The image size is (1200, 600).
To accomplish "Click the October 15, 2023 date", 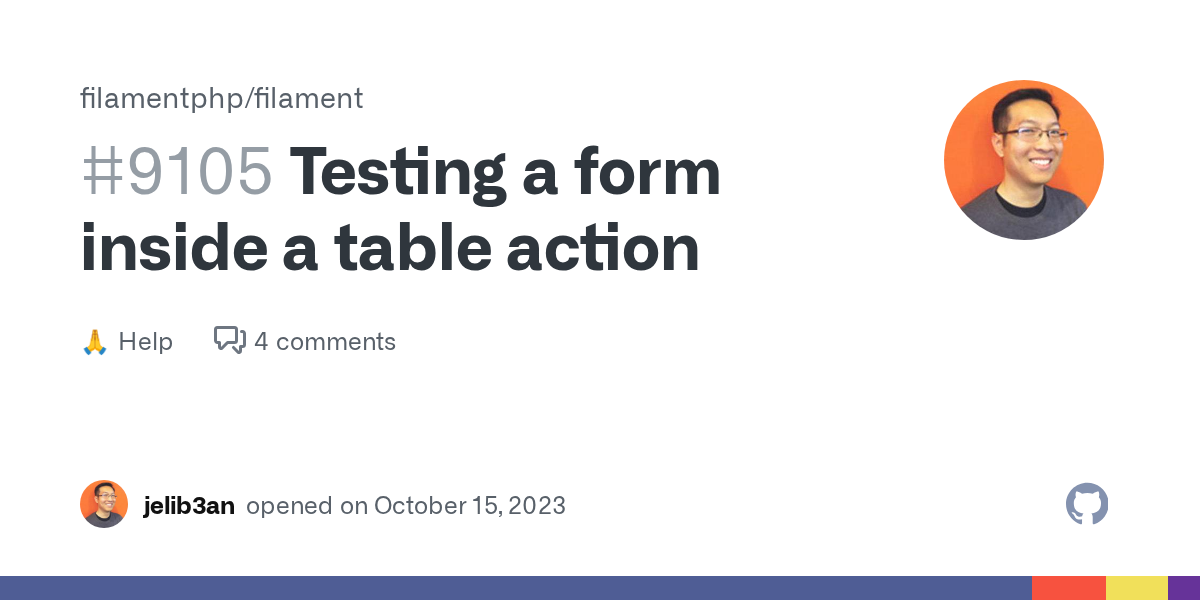I will tap(470, 506).
